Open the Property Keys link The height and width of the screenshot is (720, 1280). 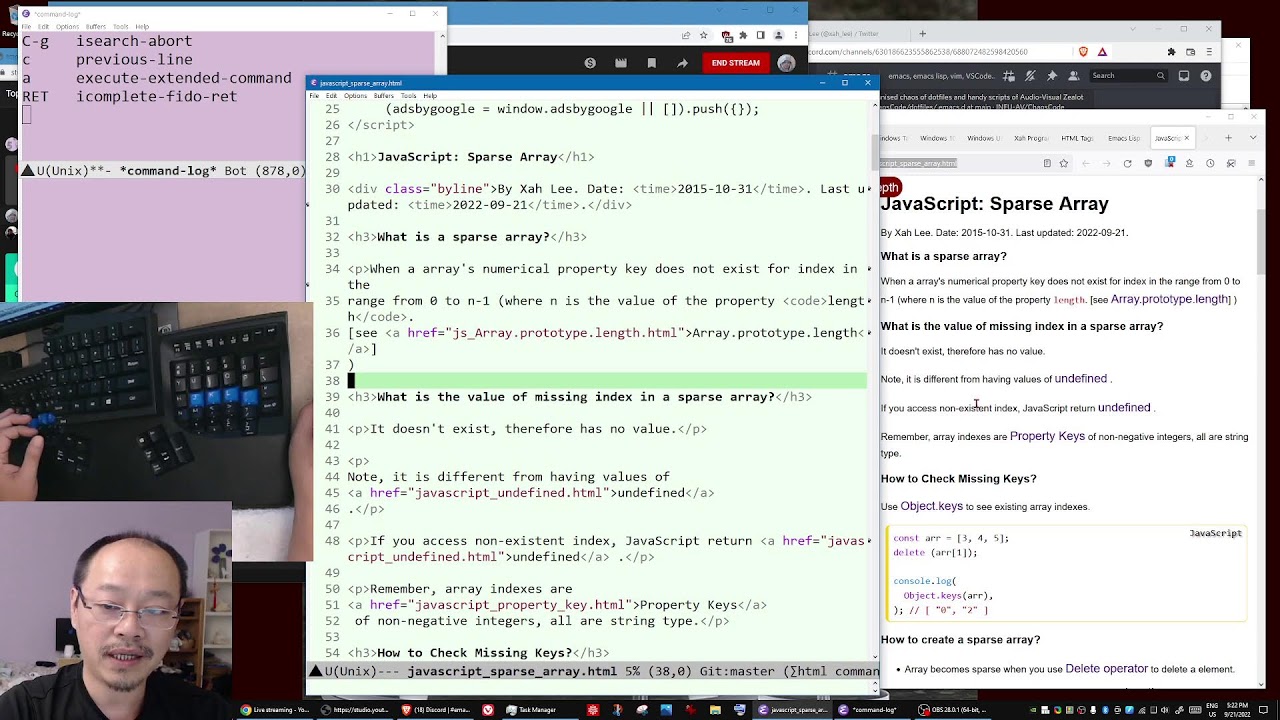pyautogui.click(x=1047, y=436)
